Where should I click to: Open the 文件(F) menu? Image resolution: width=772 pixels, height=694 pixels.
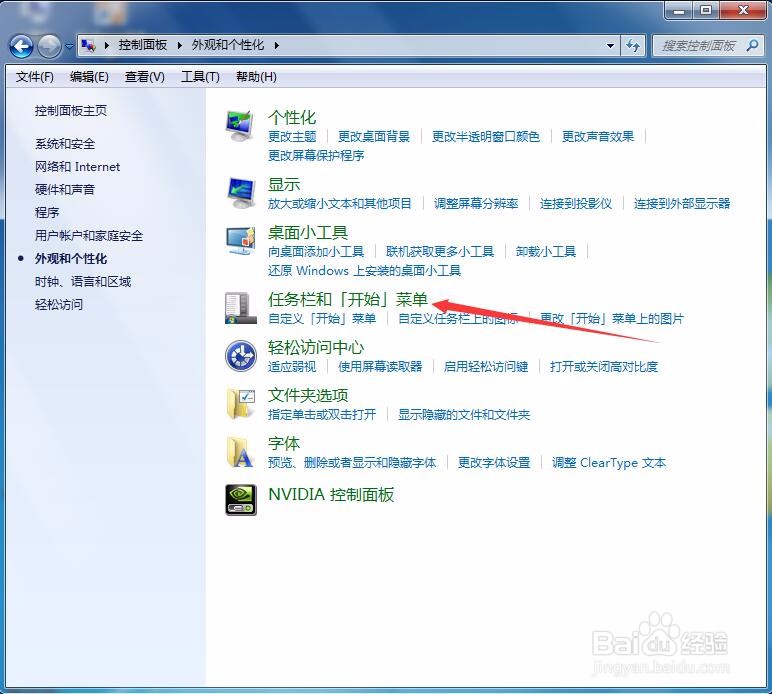click(x=34, y=77)
